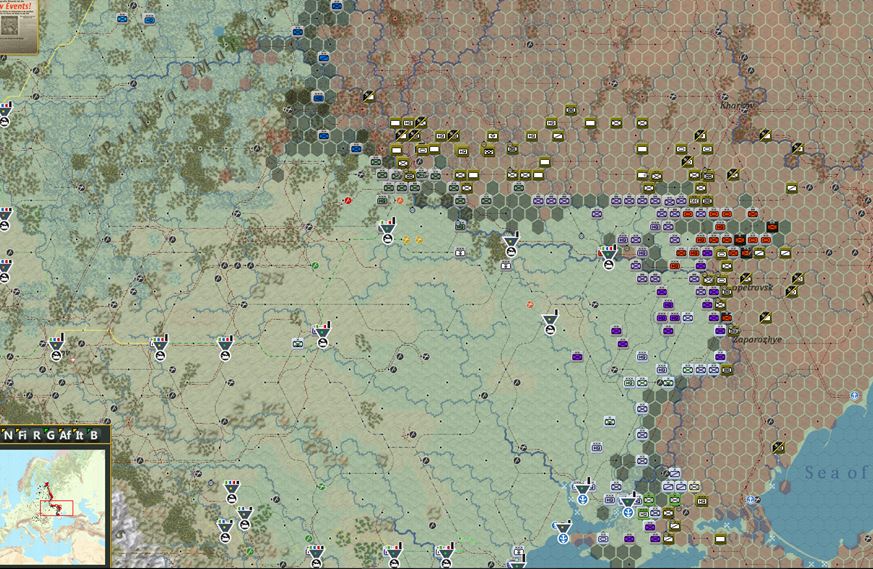Toggle the G nation filter
873x569 pixels.
tap(50, 435)
